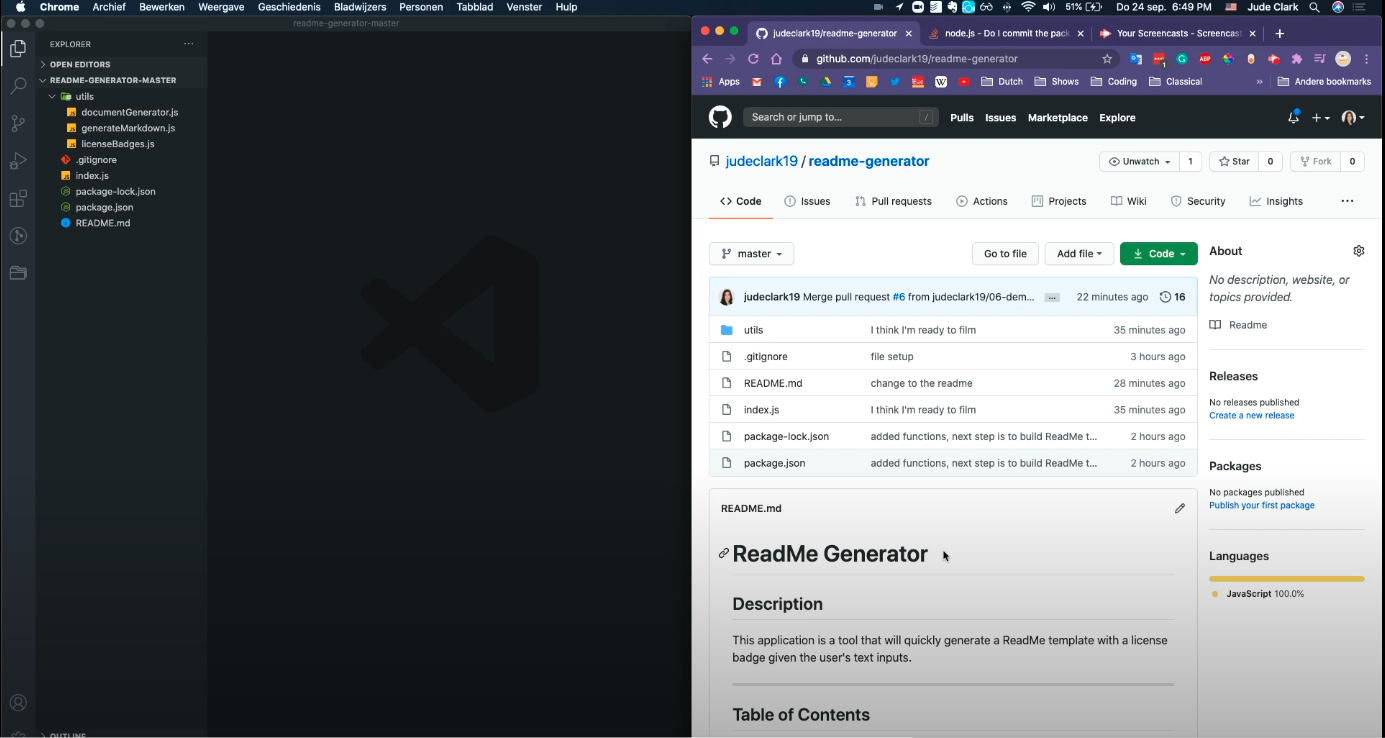Viewport: 1385px width, 738px height.
Task: Bookmark this page with the star icon
Action: point(1107,59)
